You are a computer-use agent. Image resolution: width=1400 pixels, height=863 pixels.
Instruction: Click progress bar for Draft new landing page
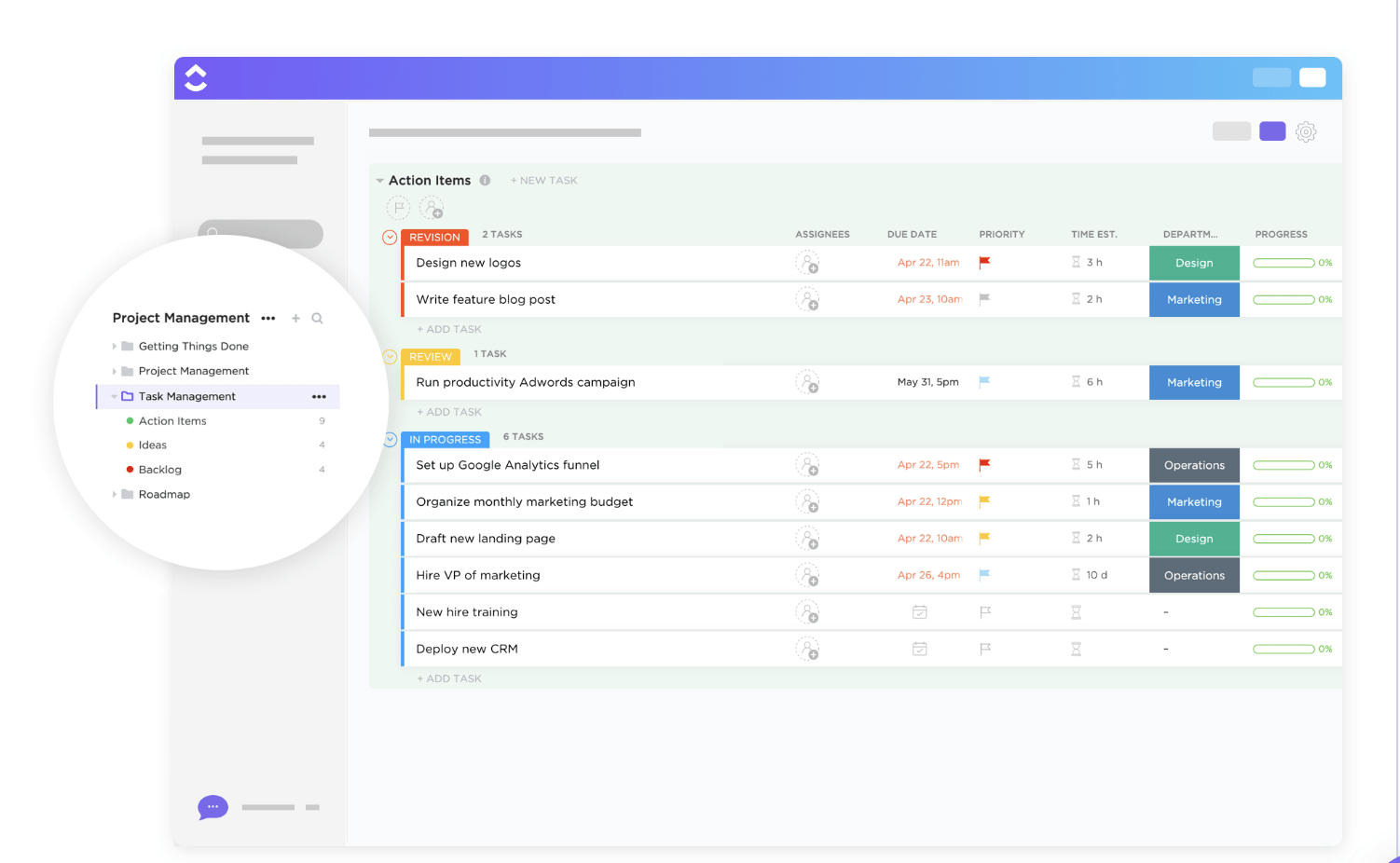point(1283,539)
